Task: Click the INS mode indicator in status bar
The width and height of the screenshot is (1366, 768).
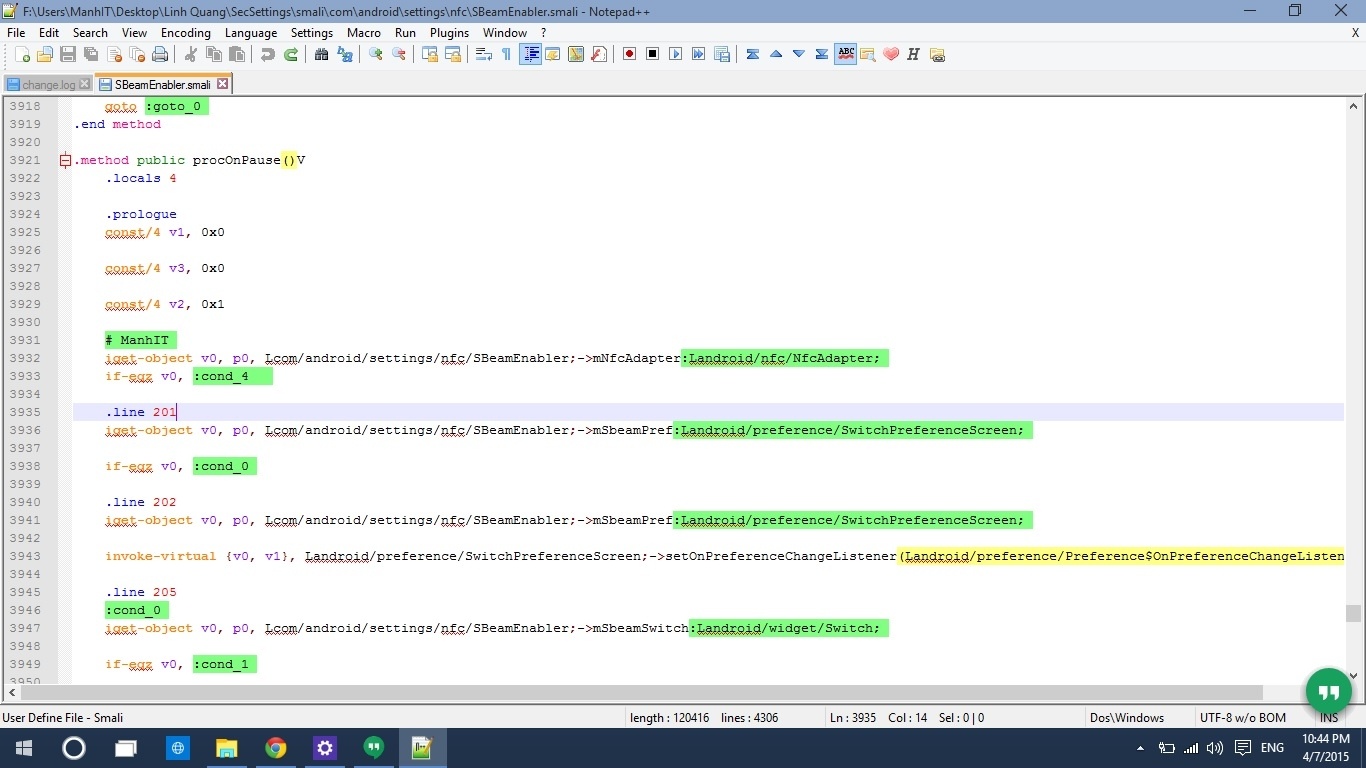Action: [1329, 718]
